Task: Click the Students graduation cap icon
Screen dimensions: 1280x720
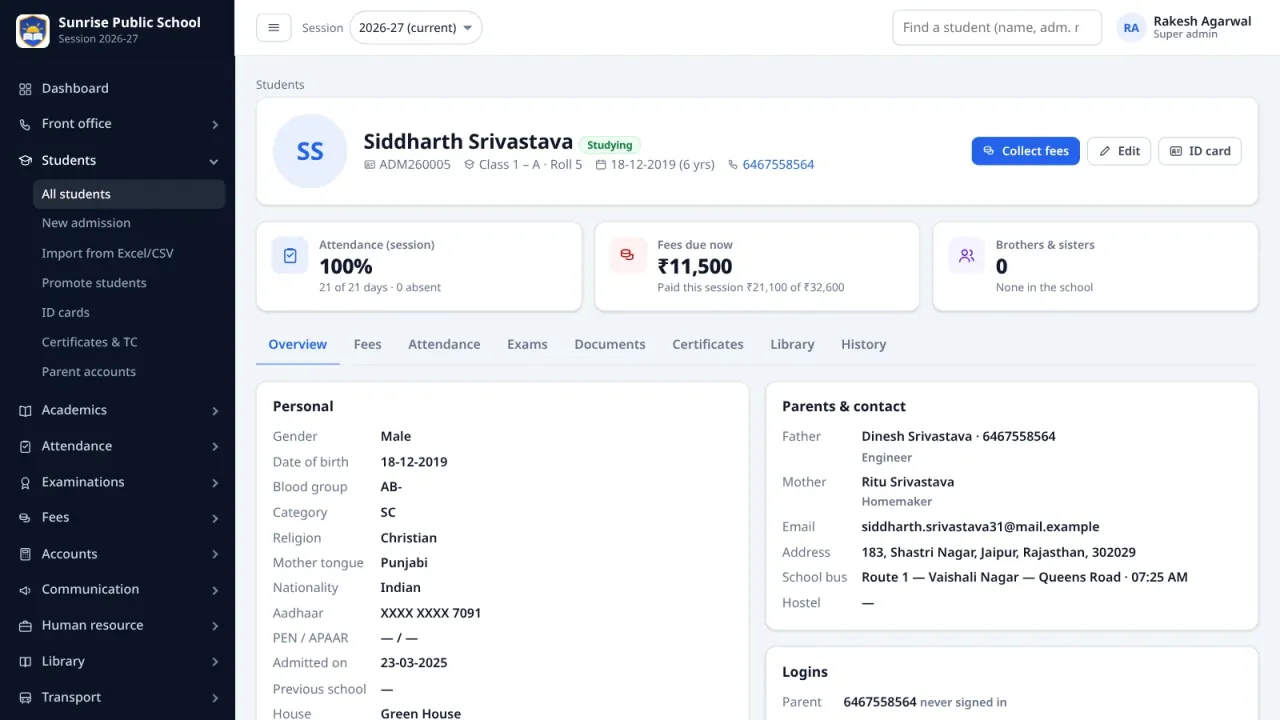Action: (25, 160)
